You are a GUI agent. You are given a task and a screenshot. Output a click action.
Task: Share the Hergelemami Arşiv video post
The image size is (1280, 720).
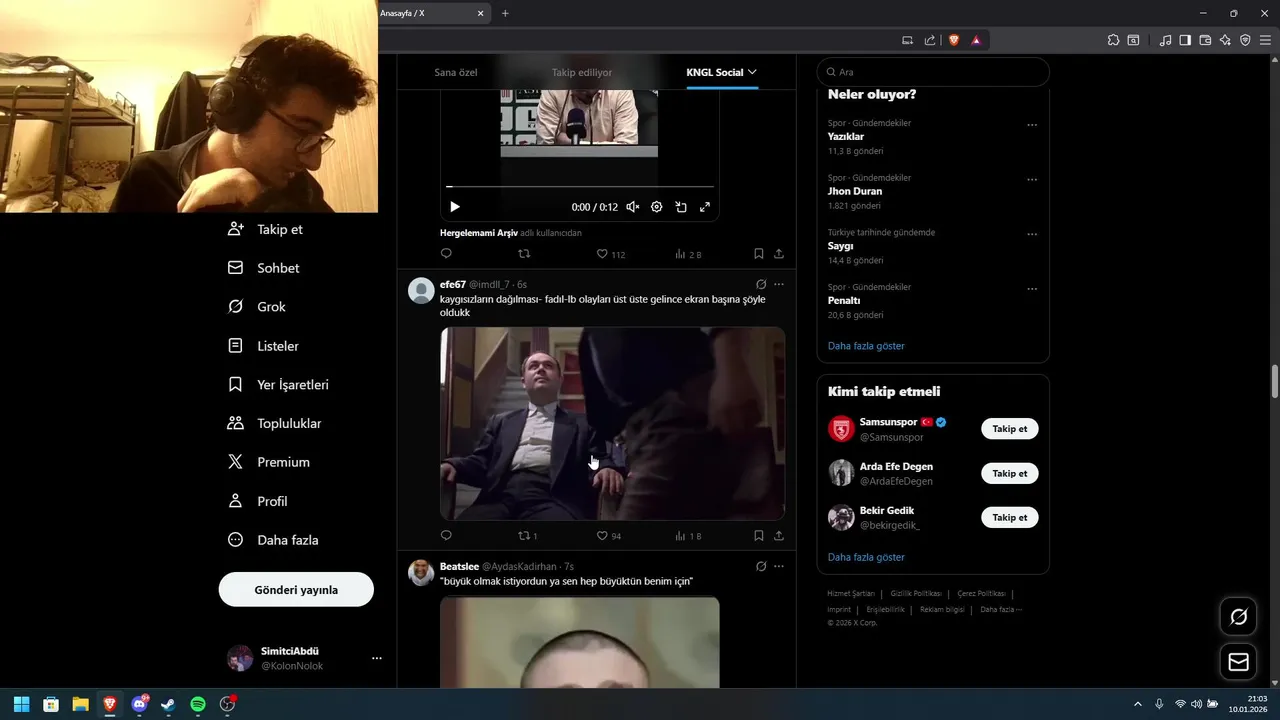779,254
